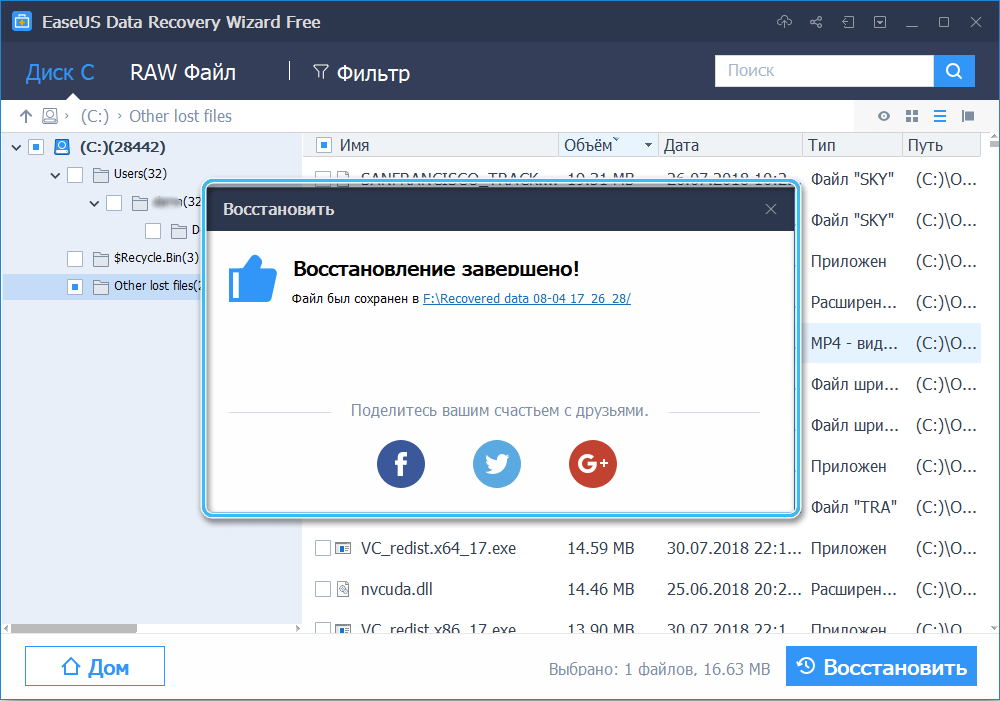Check the $Recycle.Bin folder checkbox
Image resolution: width=1000 pixels, height=701 pixels.
[75, 258]
